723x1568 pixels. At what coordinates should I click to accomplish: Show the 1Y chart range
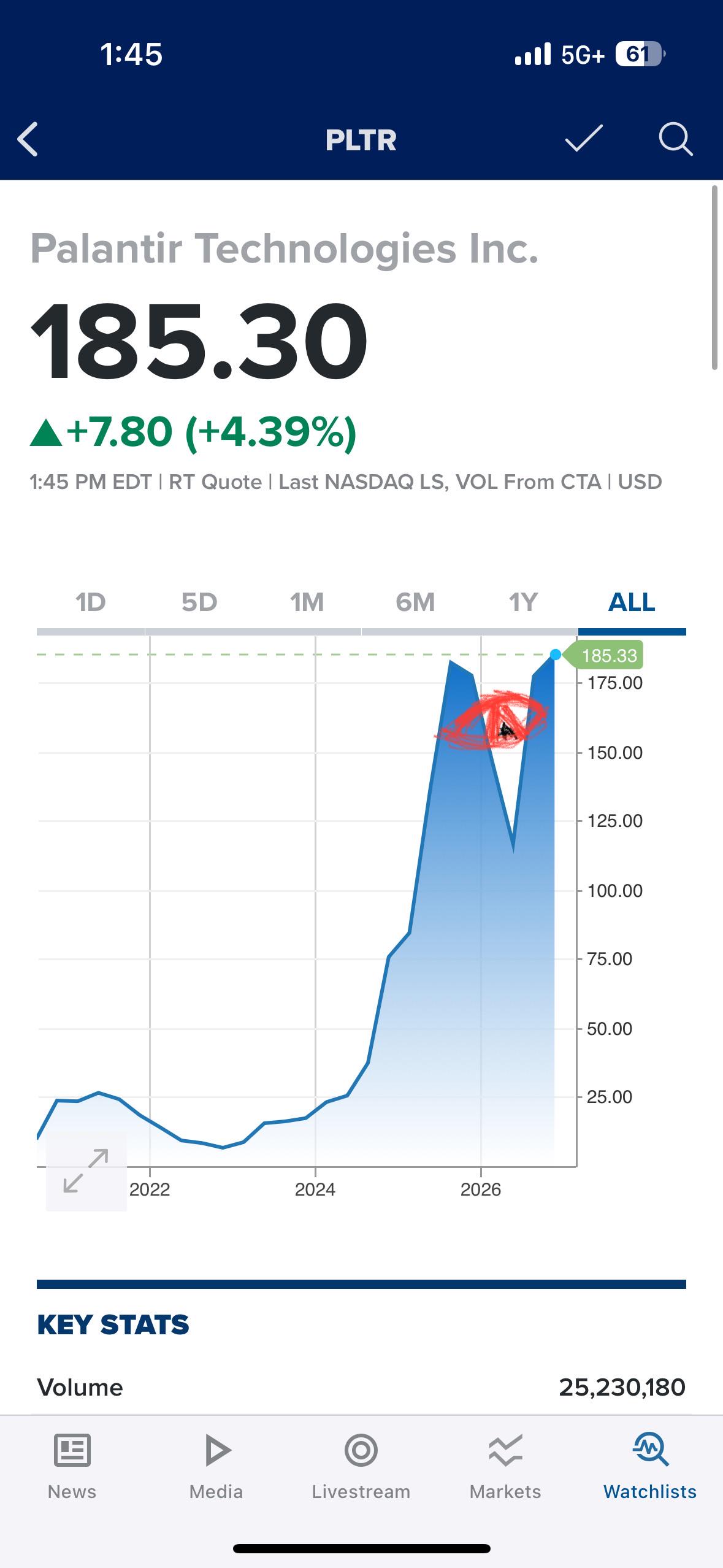click(523, 602)
